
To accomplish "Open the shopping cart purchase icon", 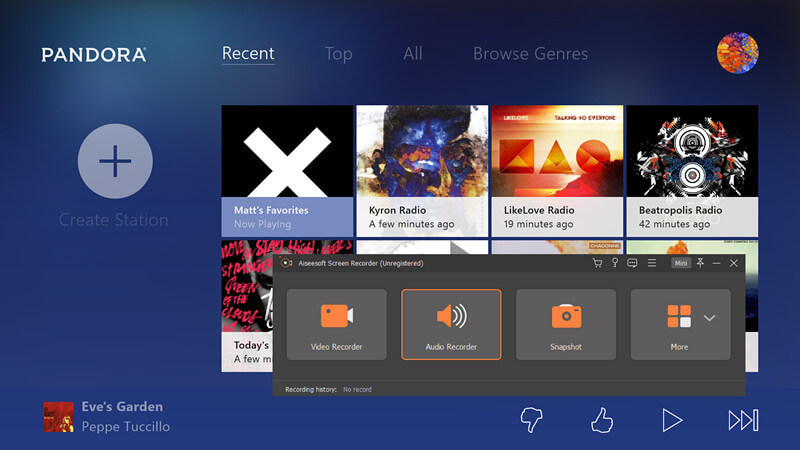I will tap(597, 263).
